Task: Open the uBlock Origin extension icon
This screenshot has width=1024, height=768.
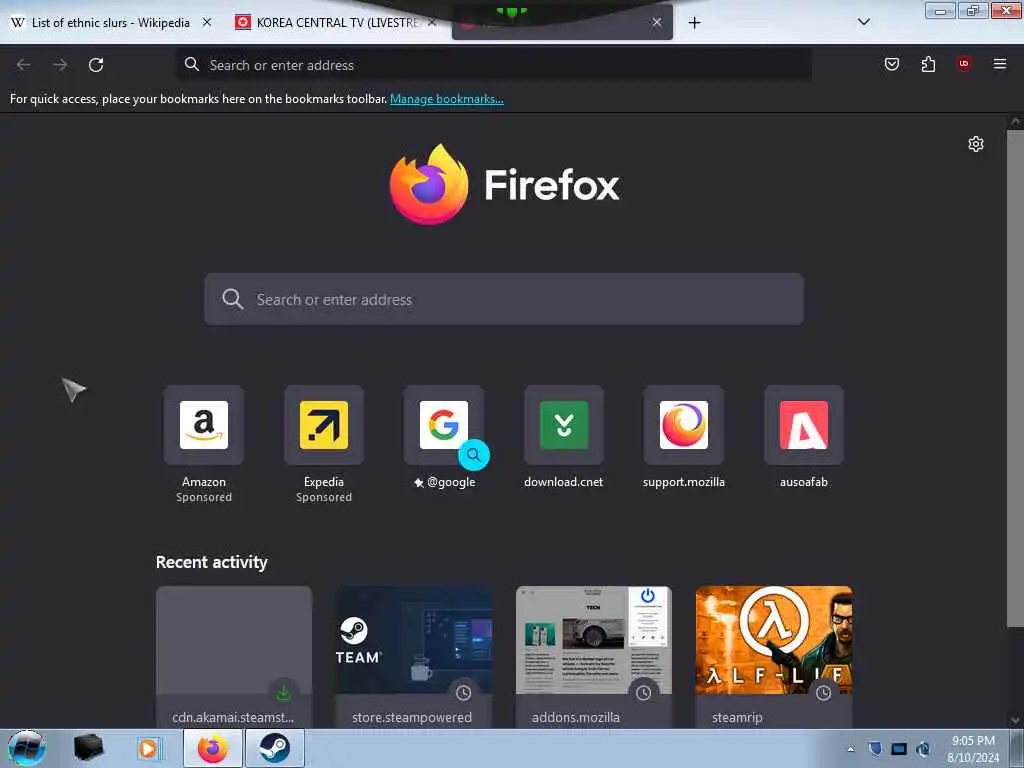Action: pyautogui.click(x=963, y=64)
